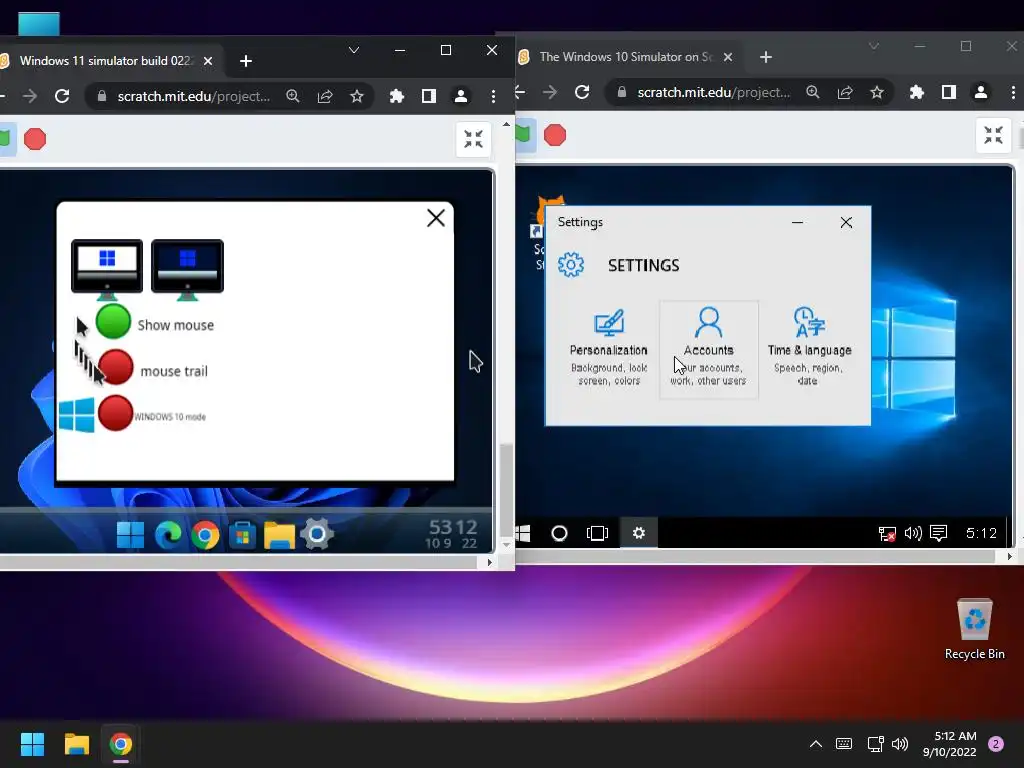Switch to The Windows 10 Simulator browser tab
1024x768 pixels.
626,57
